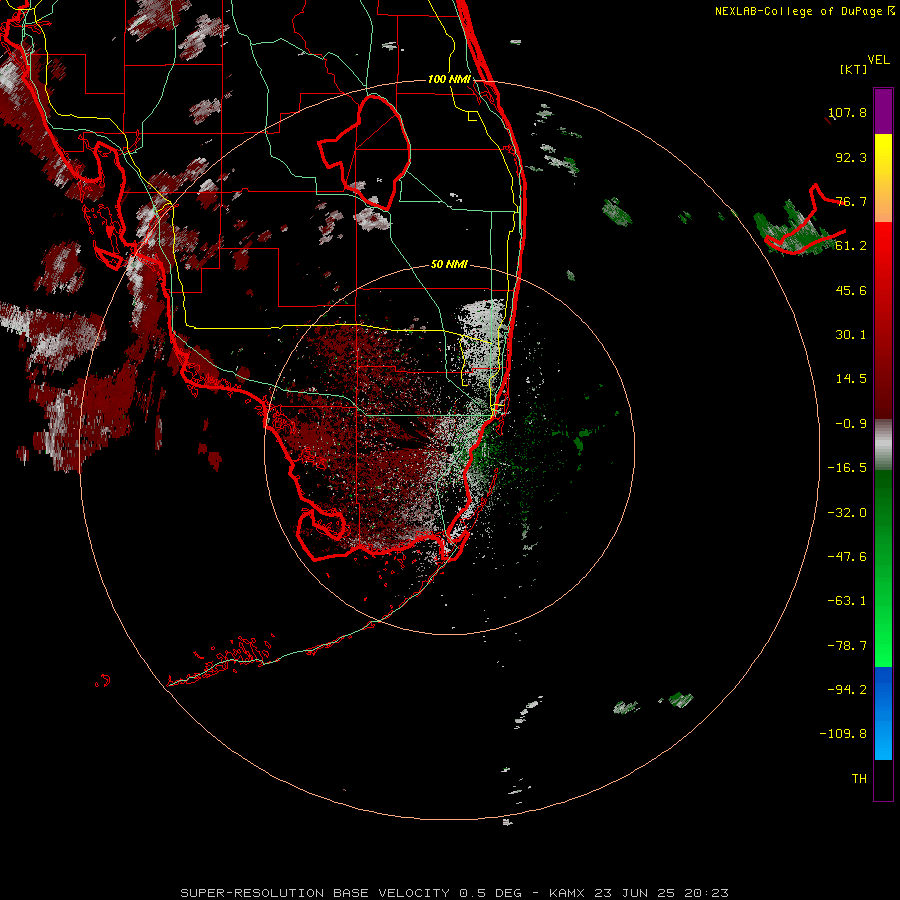Click the 14.5 velocity legend value

[x=851, y=379]
